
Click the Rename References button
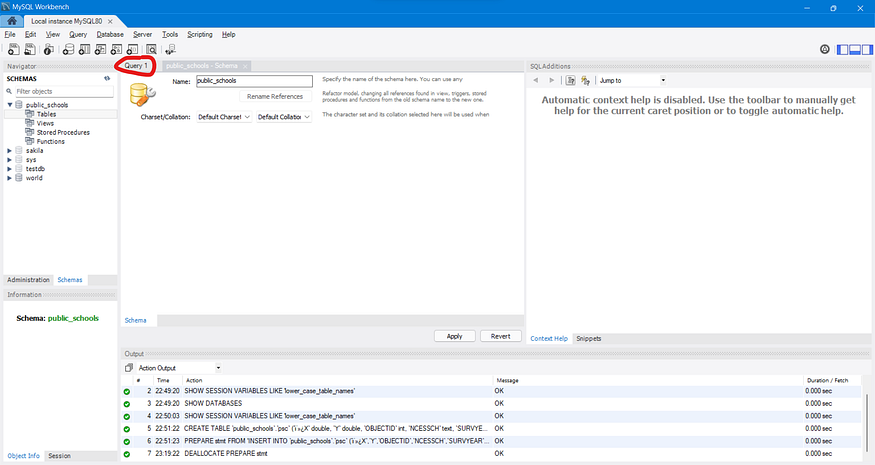coord(275,97)
